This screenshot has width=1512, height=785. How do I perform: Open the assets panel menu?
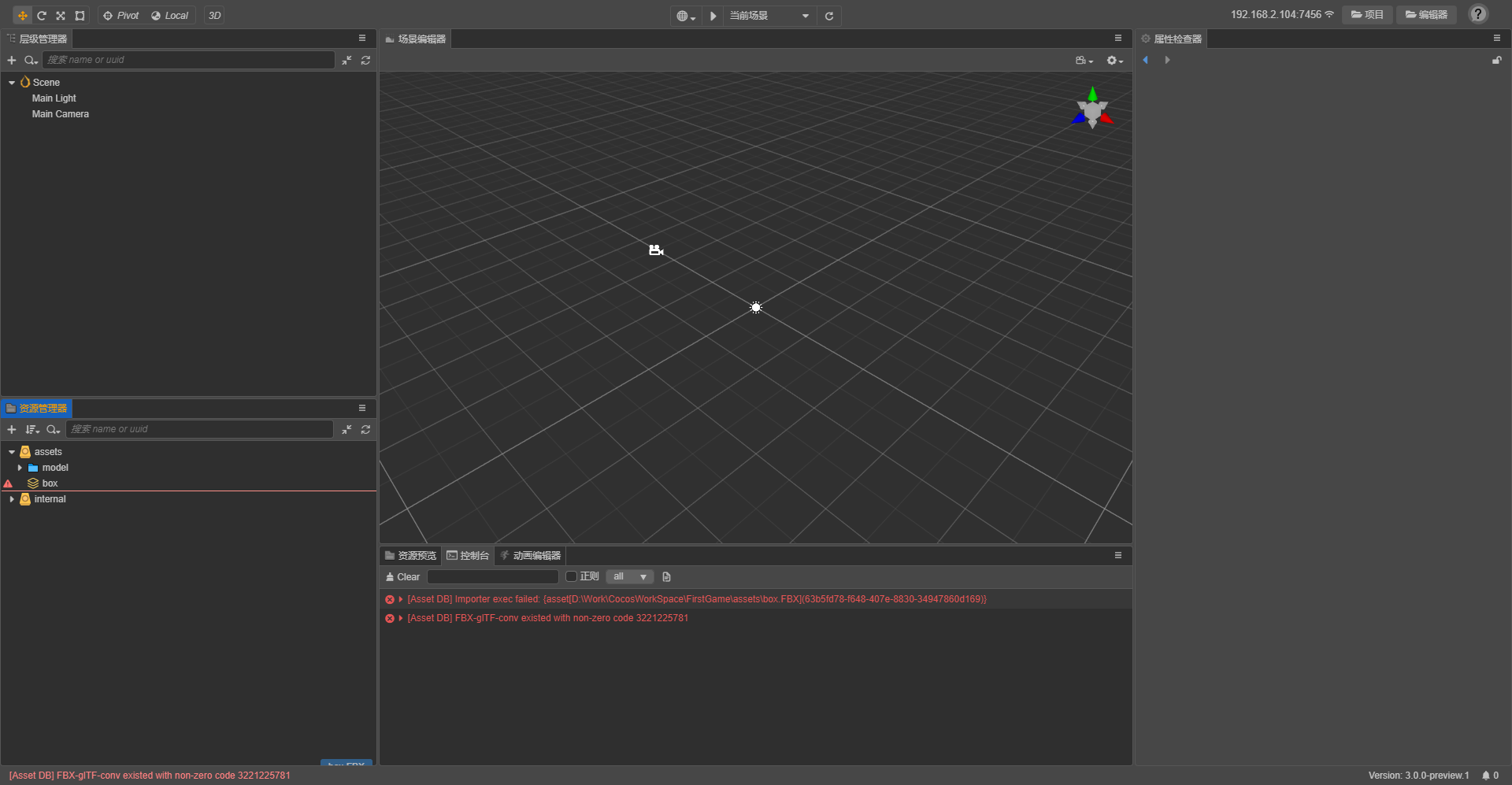point(362,409)
